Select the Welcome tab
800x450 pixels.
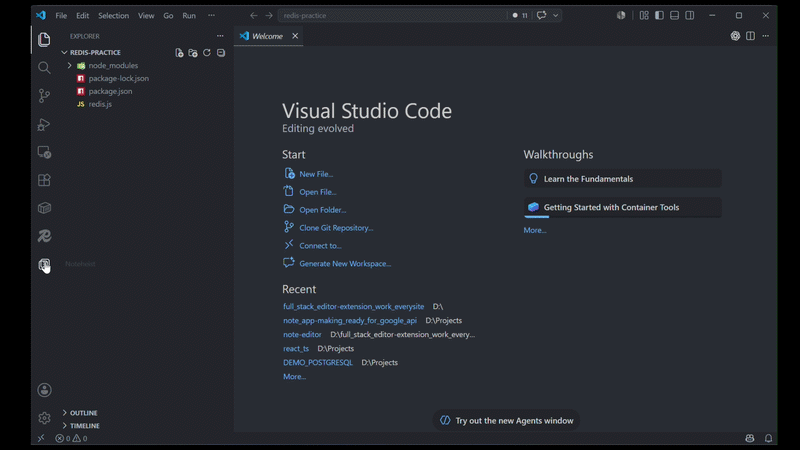coord(267,36)
